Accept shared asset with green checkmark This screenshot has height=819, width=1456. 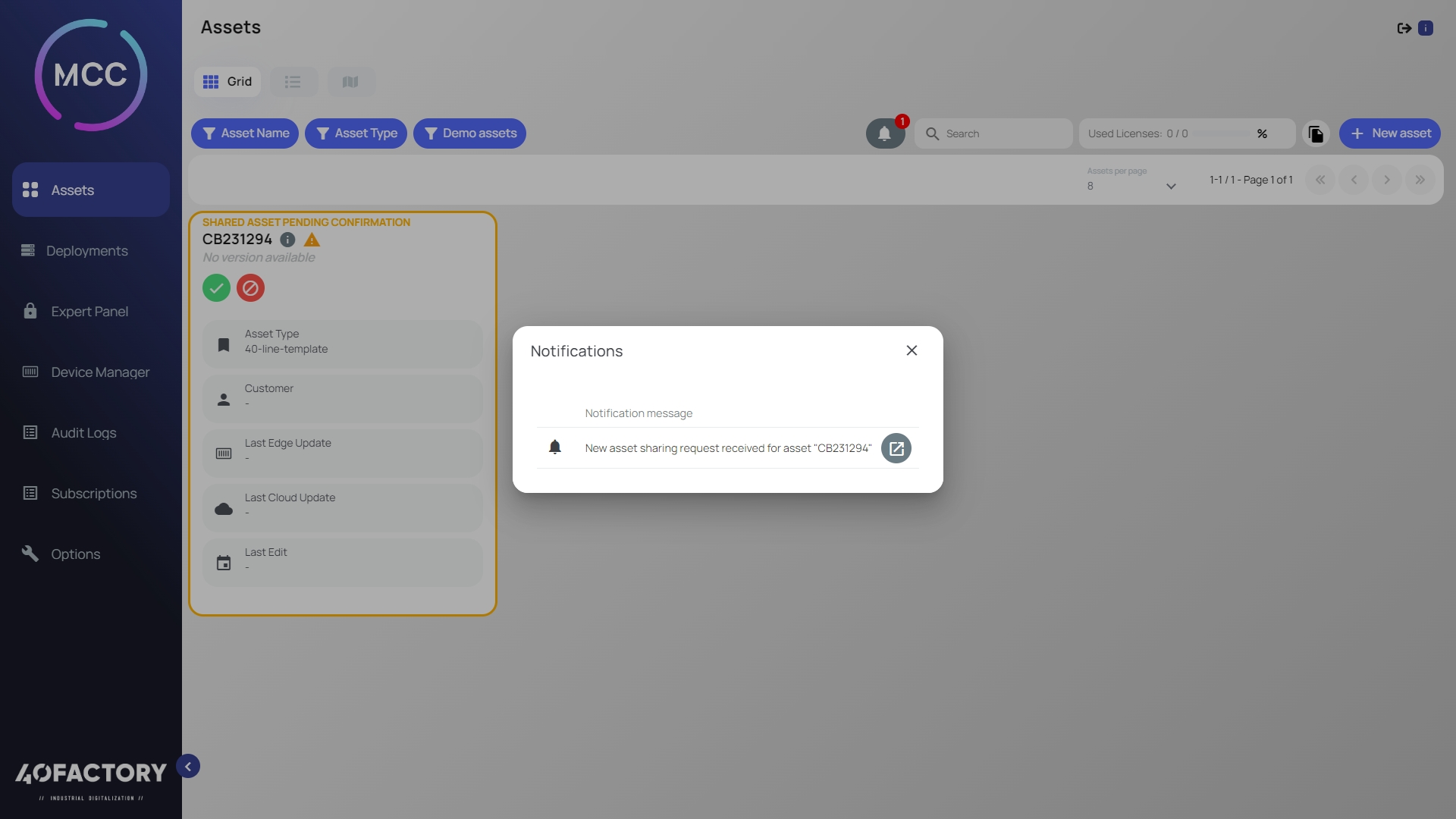pos(216,288)
